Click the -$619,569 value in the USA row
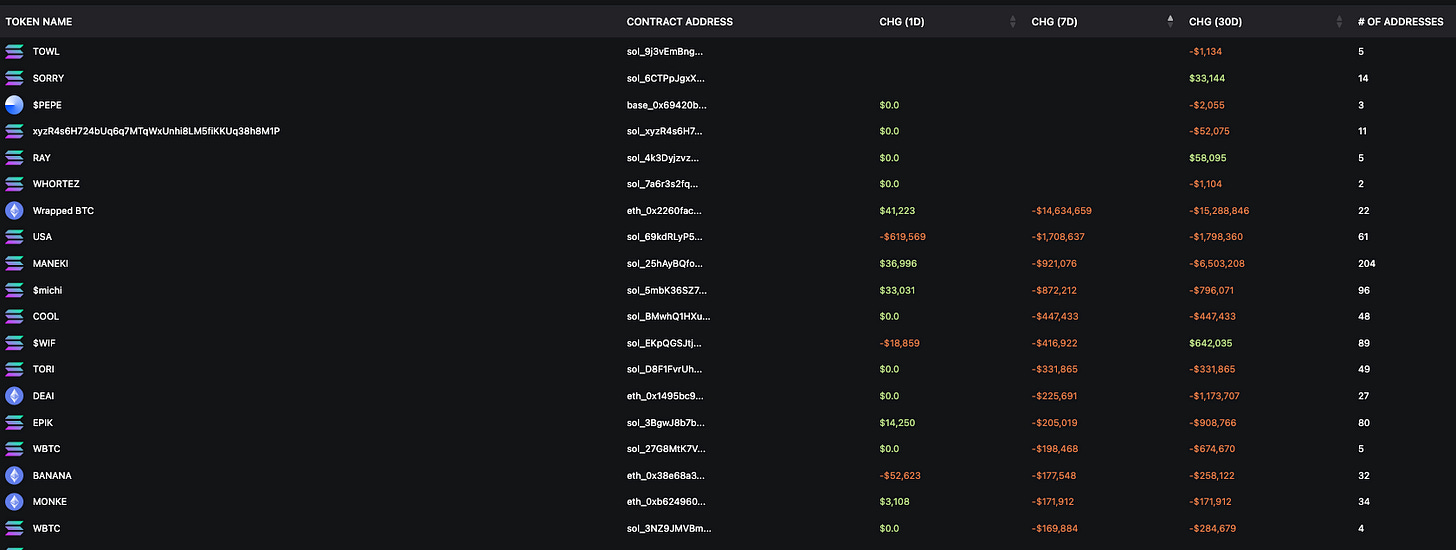 tap(903, 237)
